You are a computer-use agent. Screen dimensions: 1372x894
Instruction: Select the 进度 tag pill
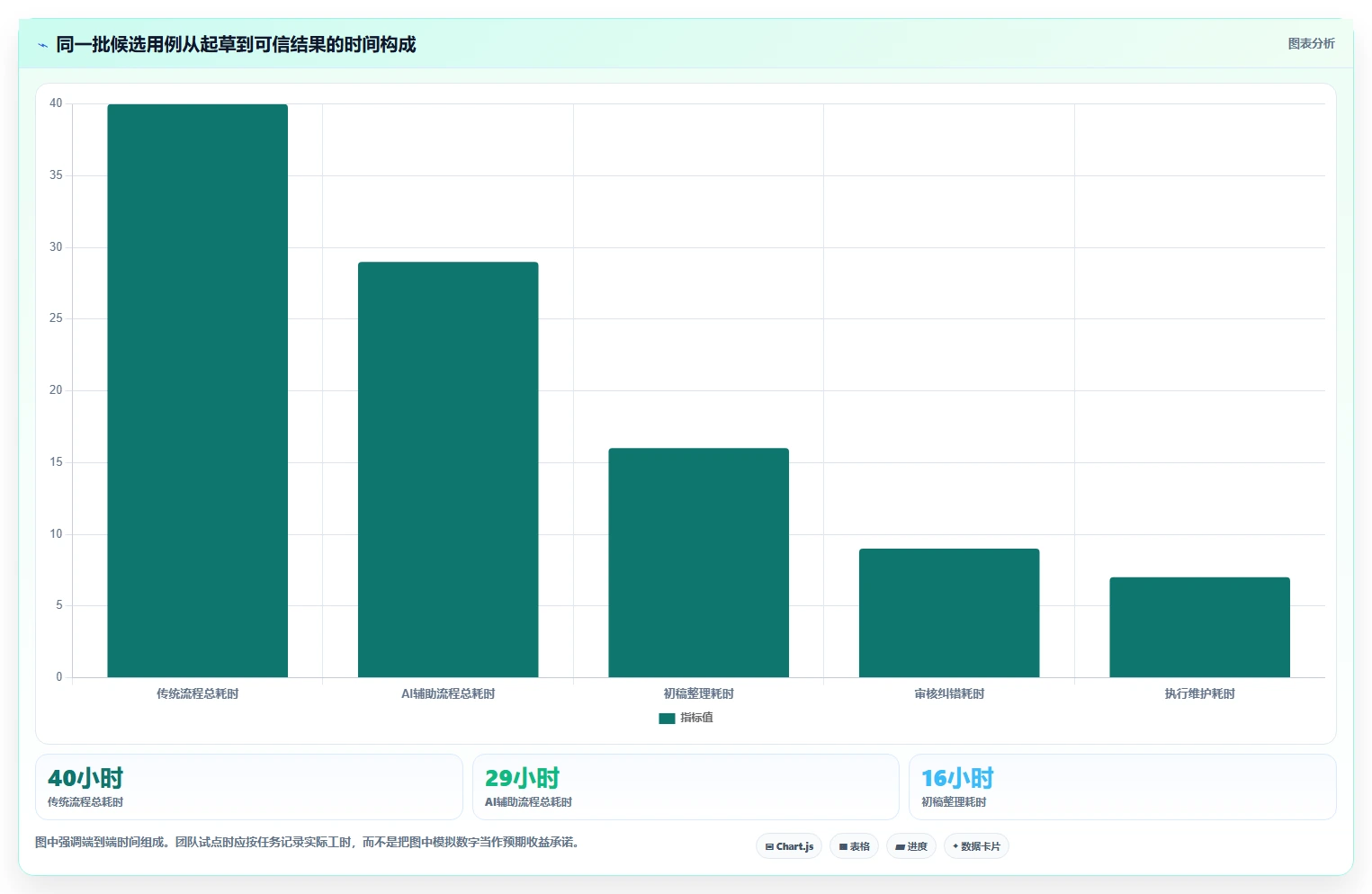click(910, 846)
